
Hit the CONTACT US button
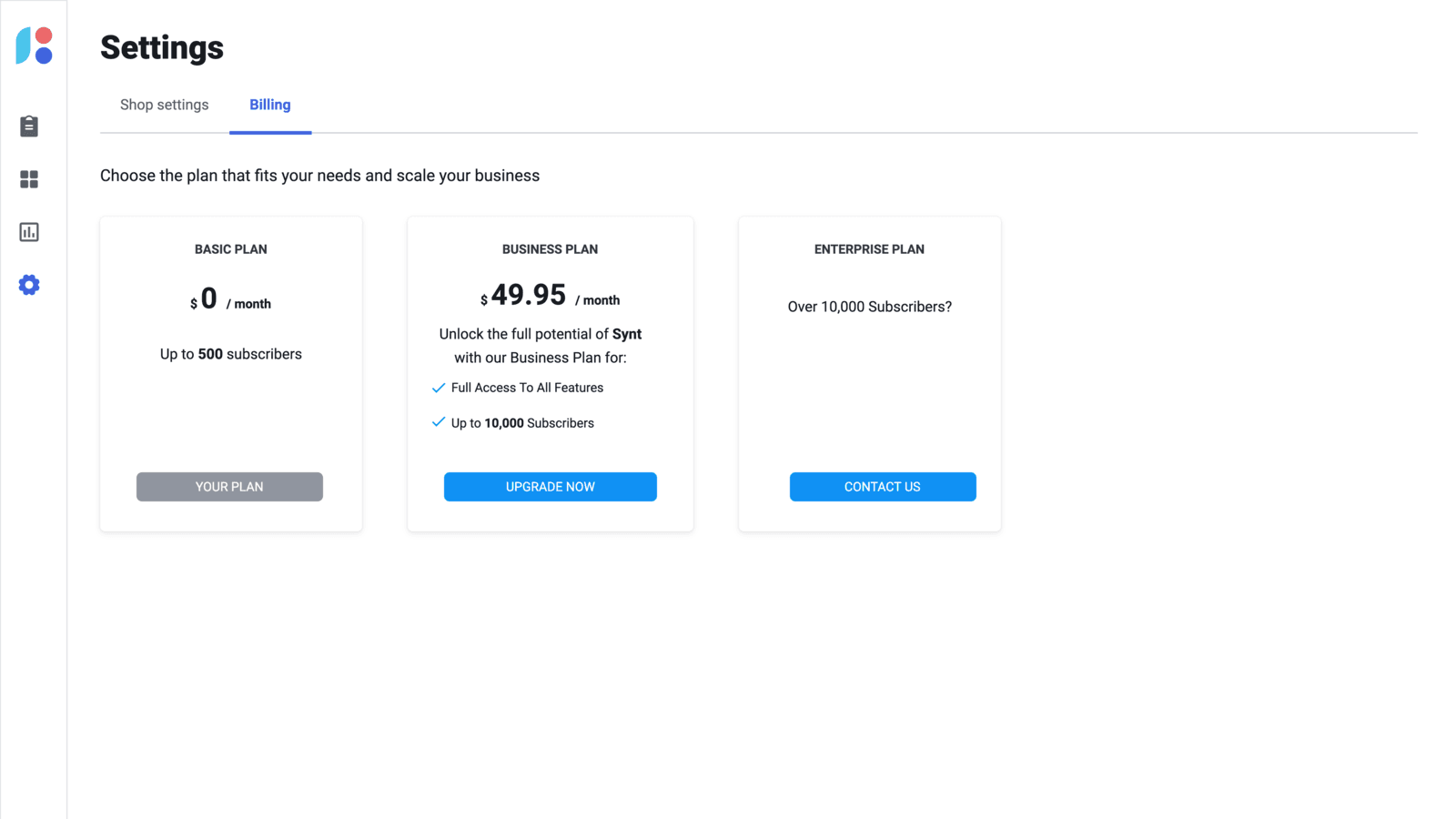(x=882, y=487)
